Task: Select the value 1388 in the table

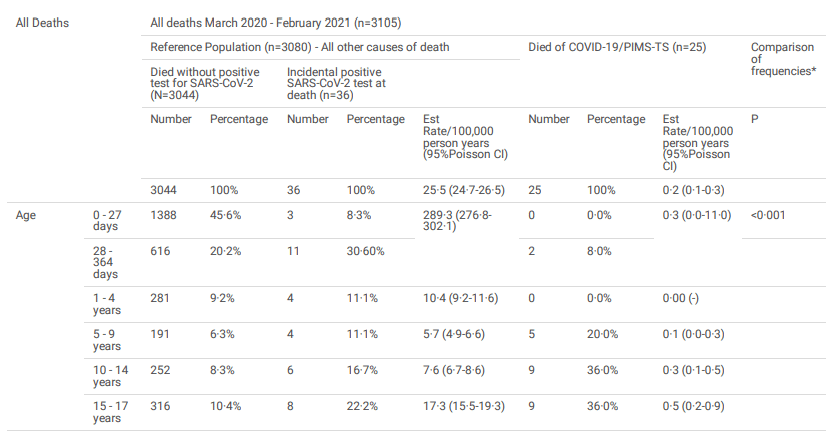Action: pos(166,215)
